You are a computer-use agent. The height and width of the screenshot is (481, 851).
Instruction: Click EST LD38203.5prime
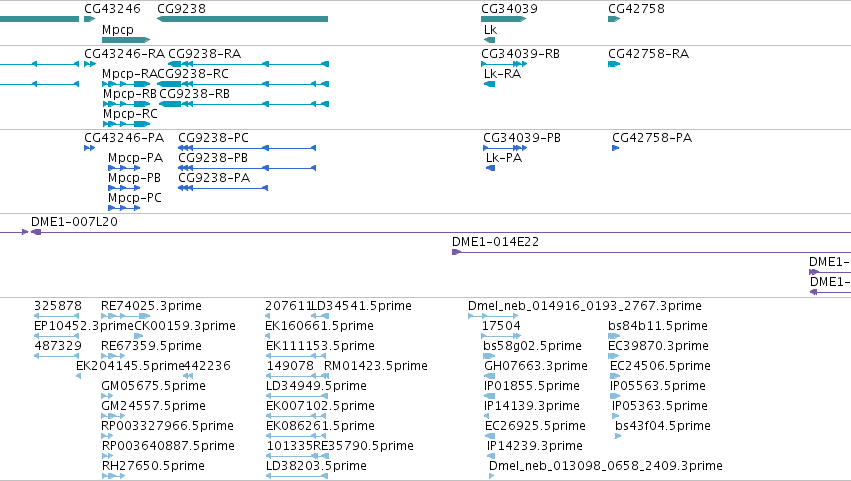pyautogui.click(x=316, y=467)
